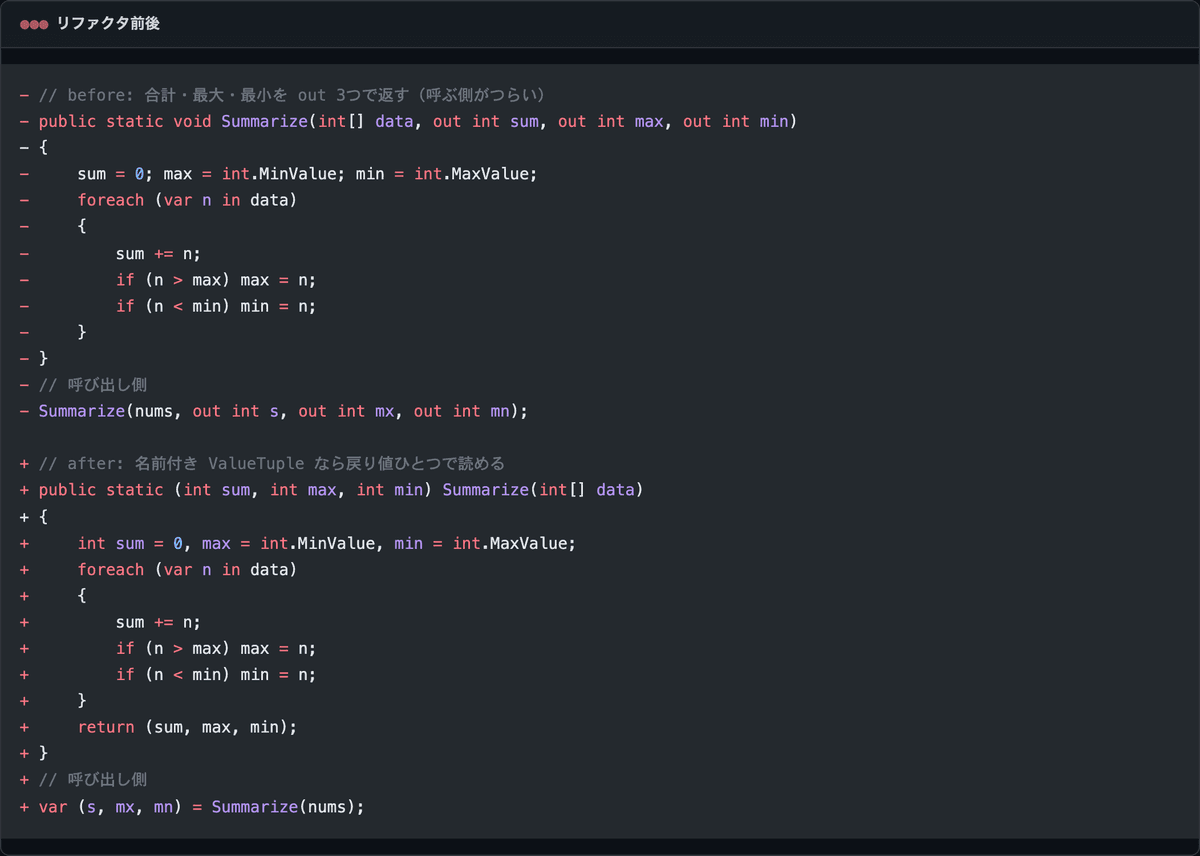
Task: Click the red close dot in title bar
Action: point(25,24)
